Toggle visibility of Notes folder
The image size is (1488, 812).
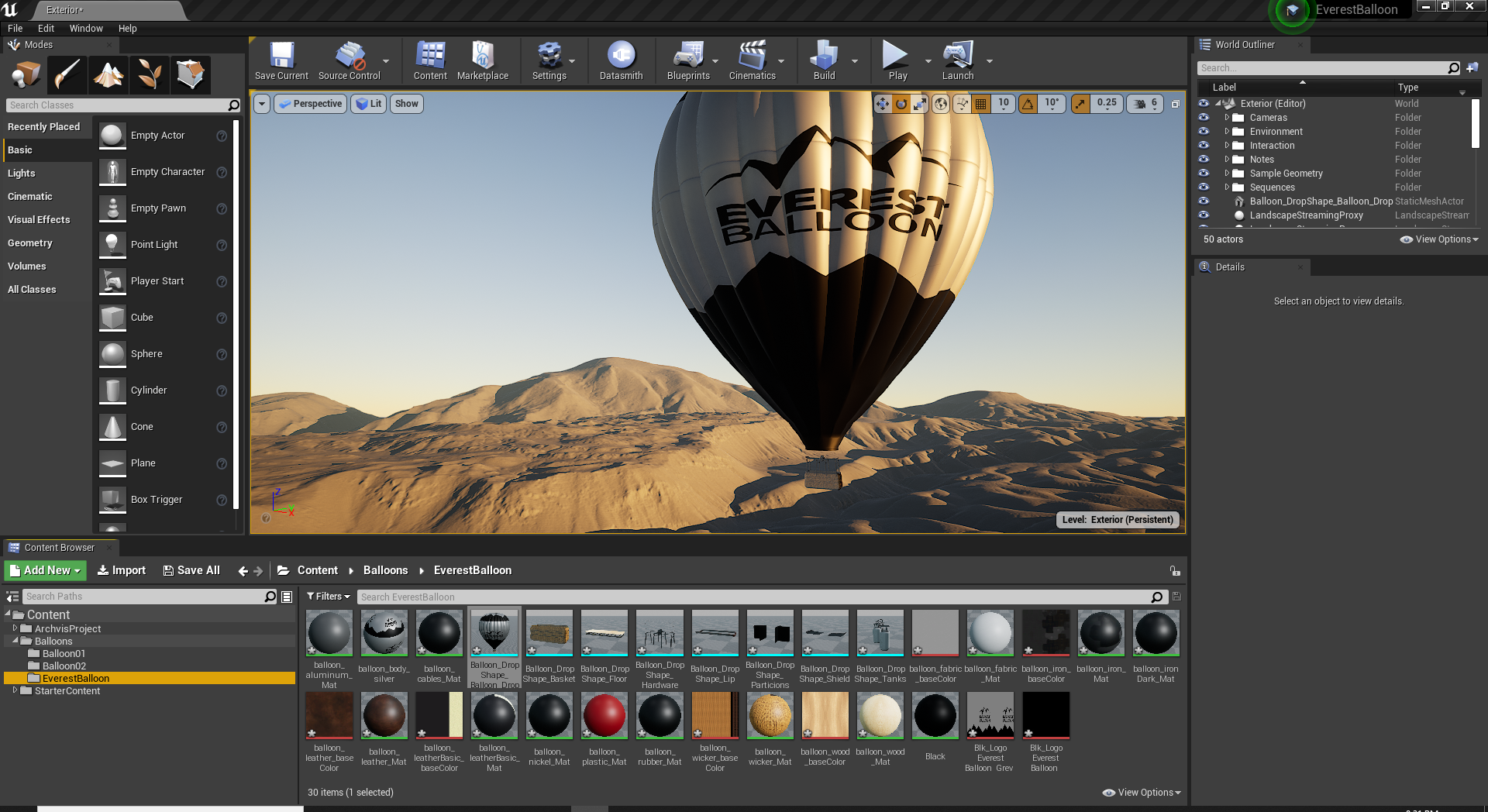(1204, 159)
